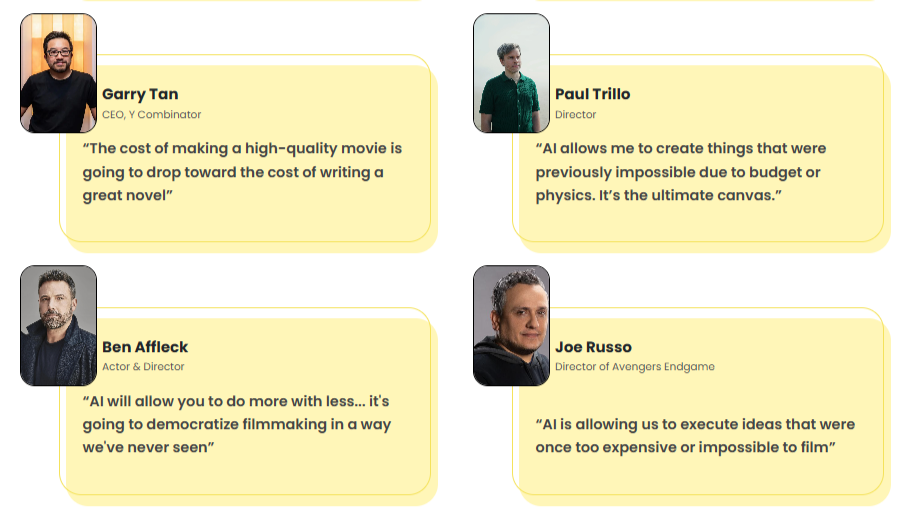Click Ben Affleck's profile photo
This screenshot has height=517, width=906.
58,325
